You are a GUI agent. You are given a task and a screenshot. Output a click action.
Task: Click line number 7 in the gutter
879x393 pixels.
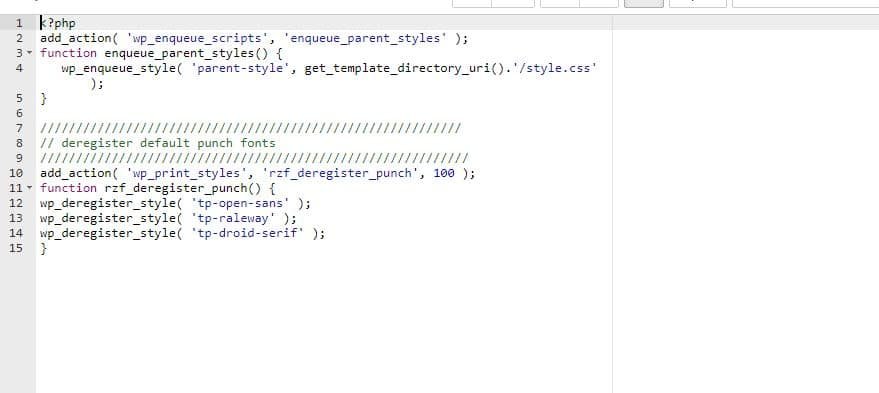pos(19,128)
